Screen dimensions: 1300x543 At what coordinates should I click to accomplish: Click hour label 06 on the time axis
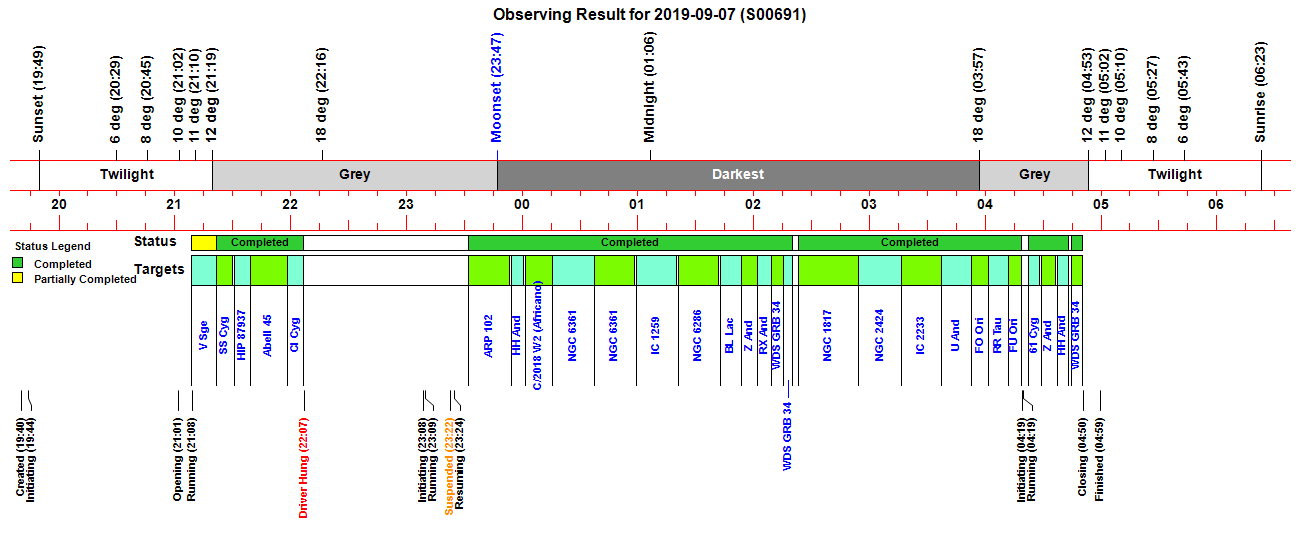click(x=1216, y=204)
